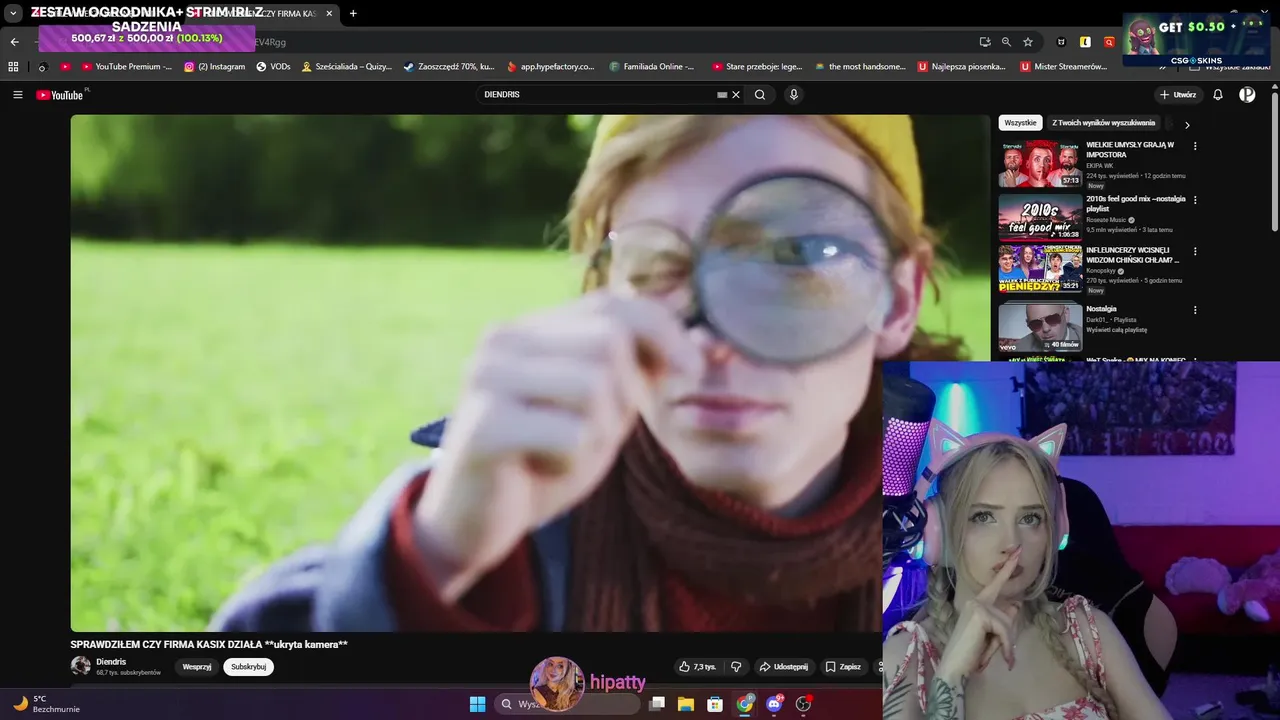This screenshot has width=1280, height=720.
Task: Open the on-screen keyboard icon in search box
Action: (x=722, y=95)
